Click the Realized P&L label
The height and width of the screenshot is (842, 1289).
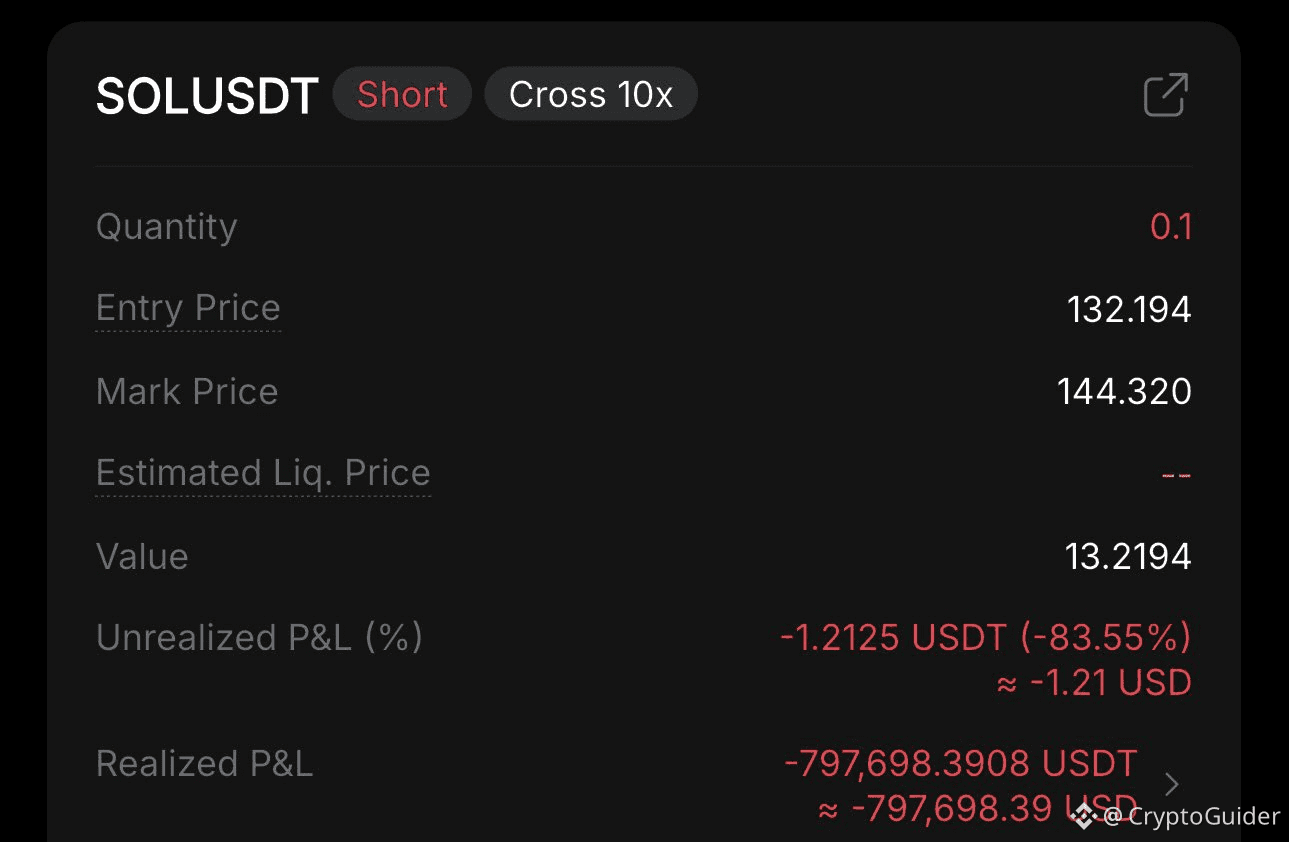pos(204,764)
